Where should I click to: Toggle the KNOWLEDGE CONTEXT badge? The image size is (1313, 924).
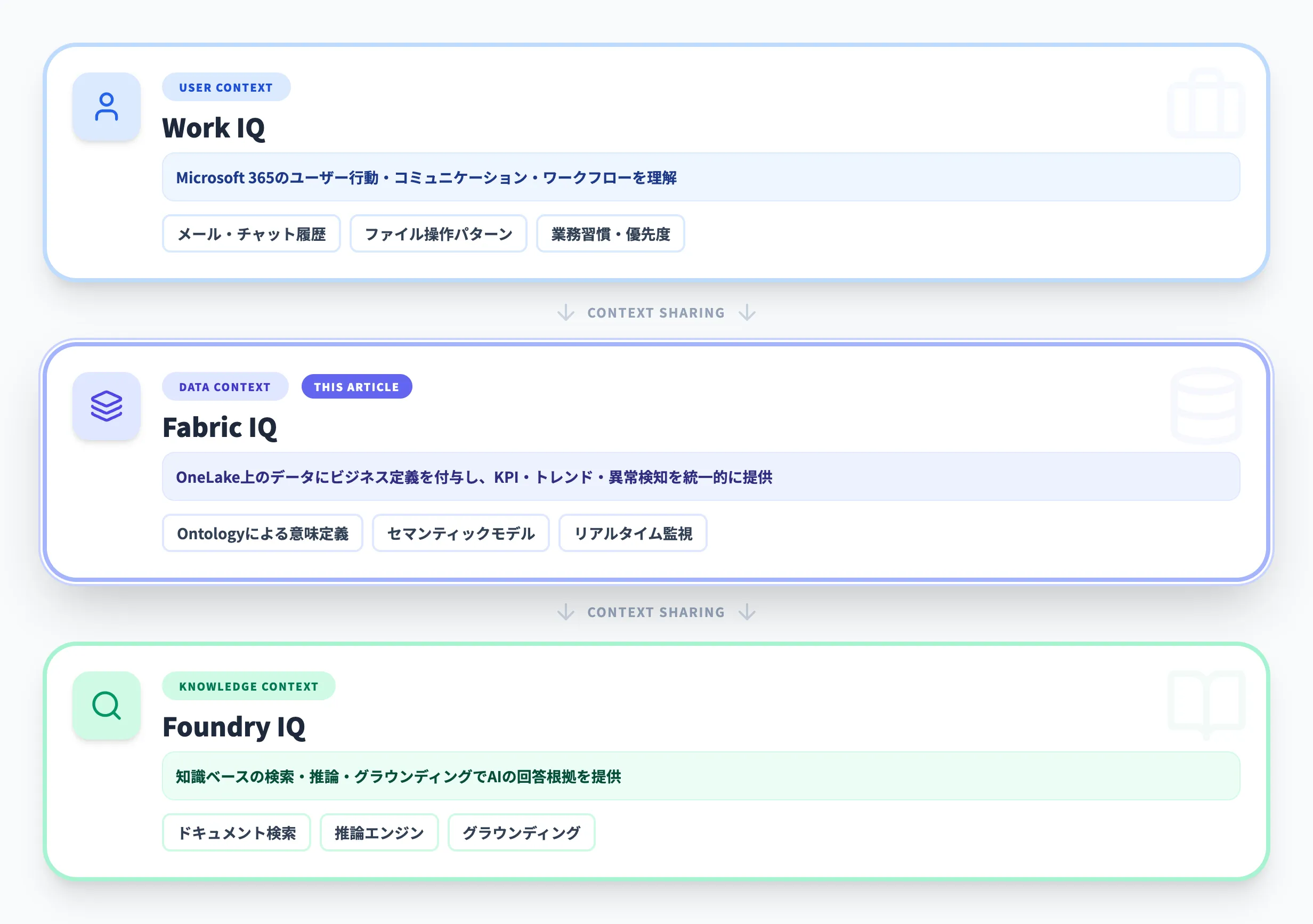pyautogui.click(x=249, y=686)
